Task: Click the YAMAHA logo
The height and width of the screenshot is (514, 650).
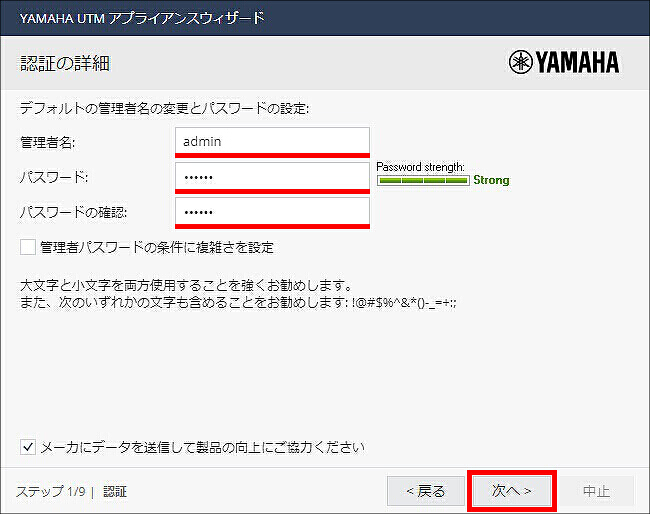Action: pos(564,62)
